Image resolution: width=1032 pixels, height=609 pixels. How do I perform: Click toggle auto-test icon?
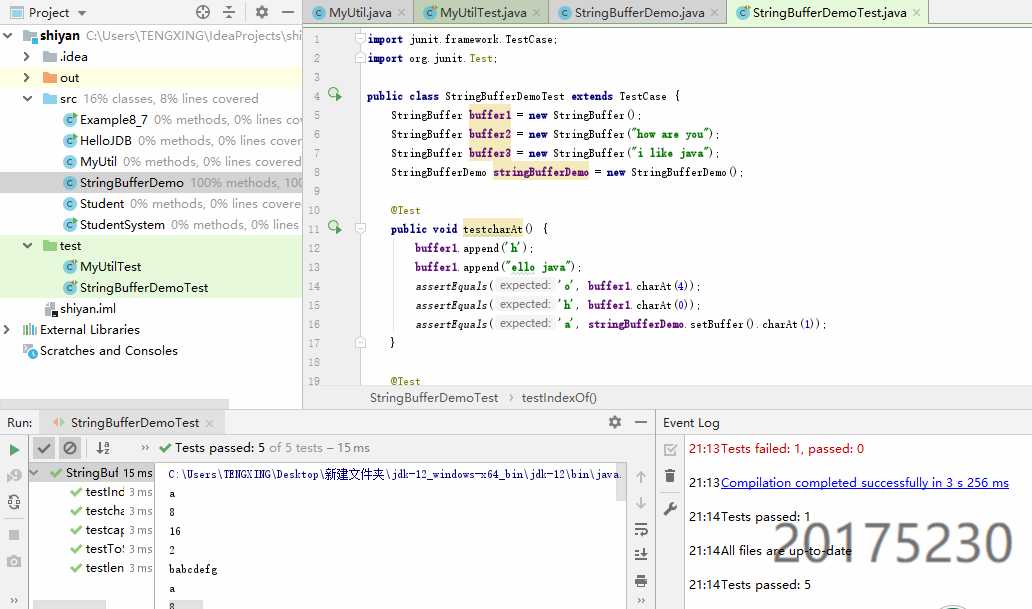[x=14, y=502]
